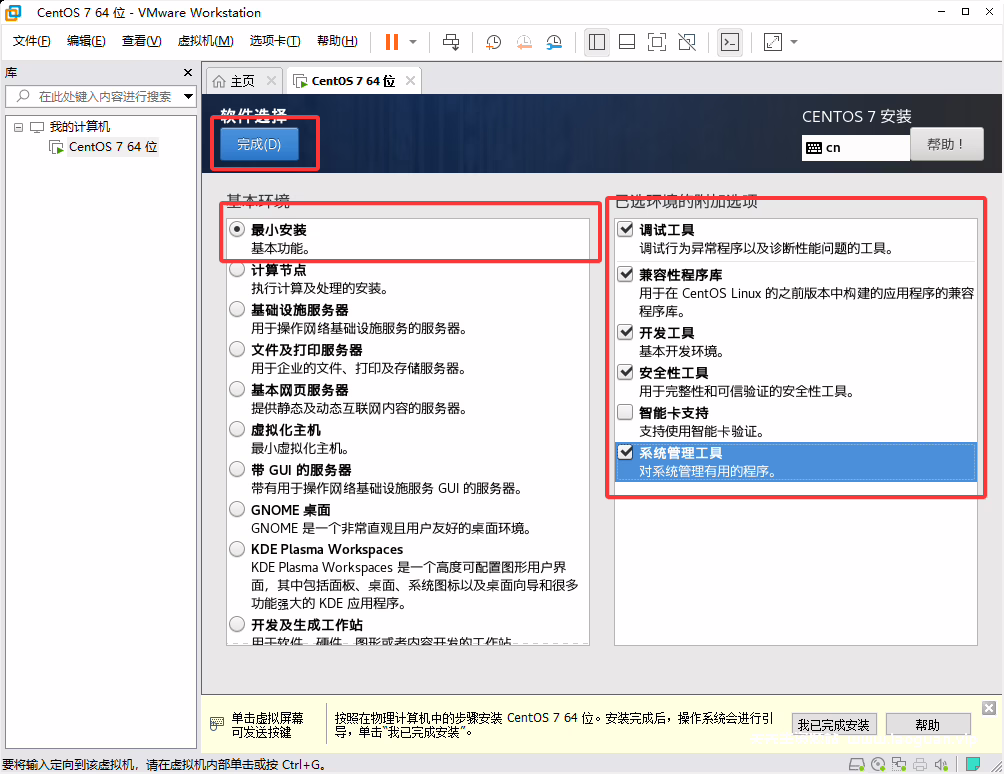Open the sound device icon in status bar
Image resolution: width=1004 pixels, height=774 pixels.
pos(940,765)
